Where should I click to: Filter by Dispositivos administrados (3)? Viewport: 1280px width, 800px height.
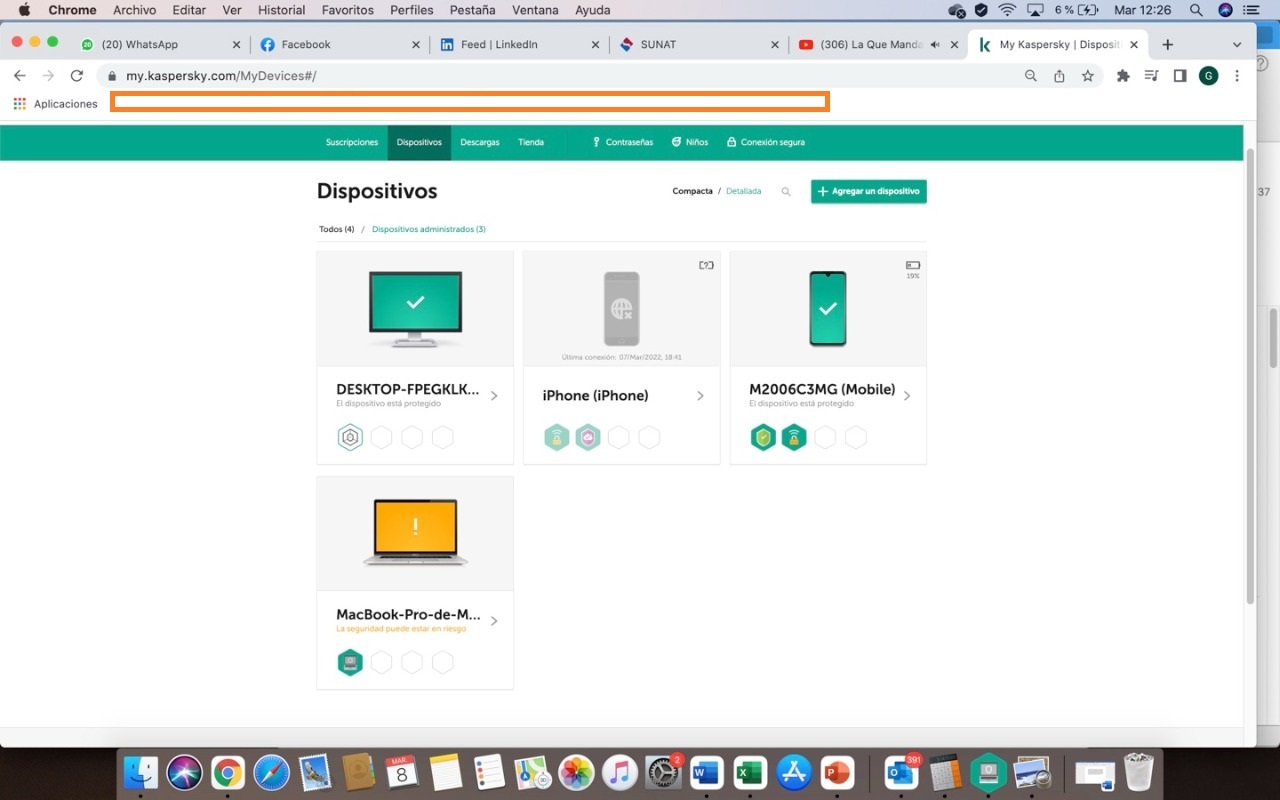click(x=429, y=229)
